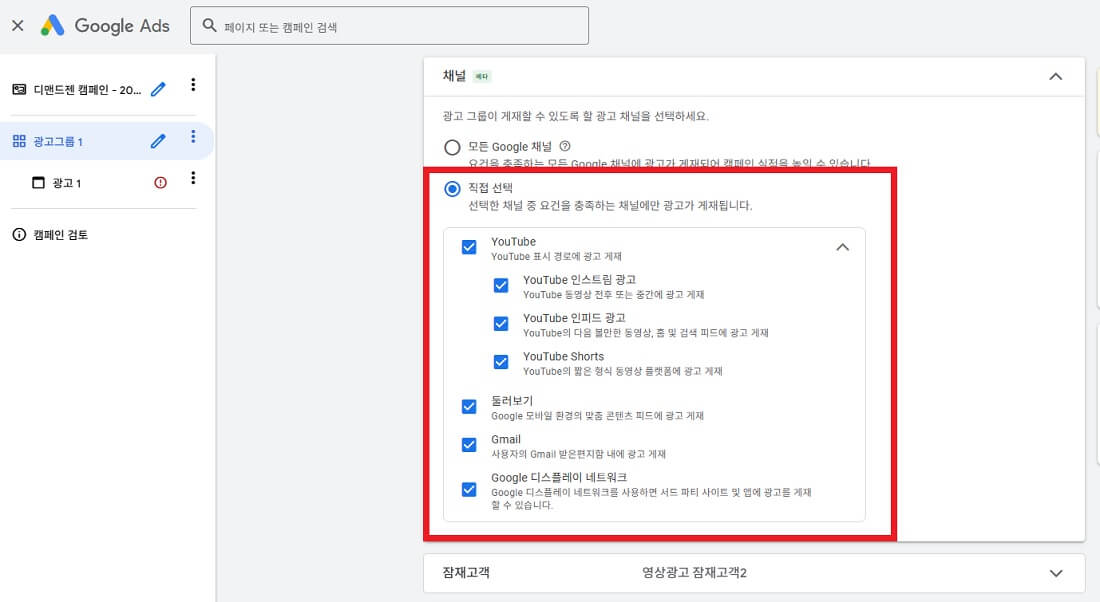This screenshot has height=602, width=1100.
Task: Collapse the 채널 section
Action: [x=1055, y=76]
